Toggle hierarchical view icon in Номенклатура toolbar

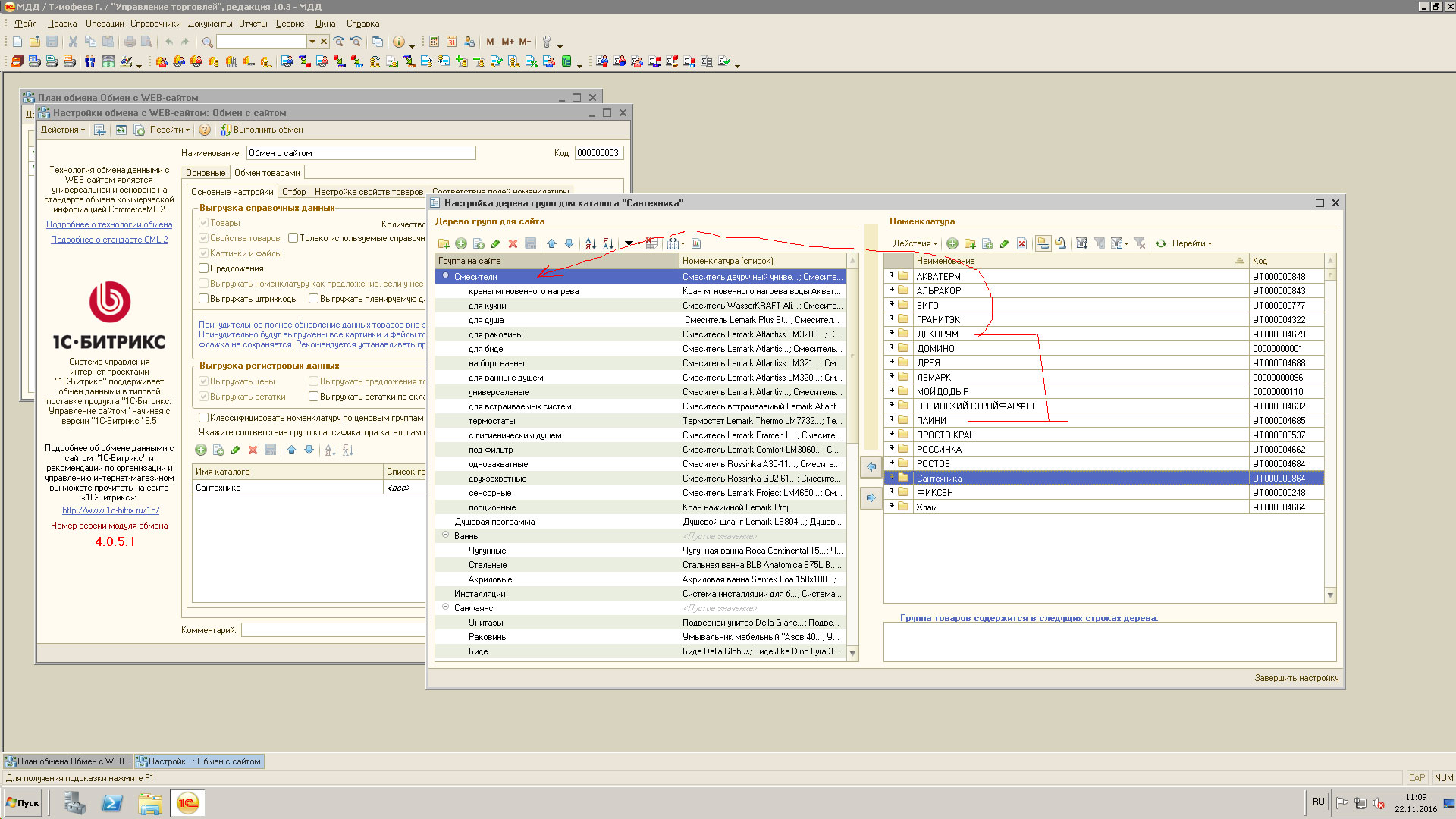[x=1043, y=243]
